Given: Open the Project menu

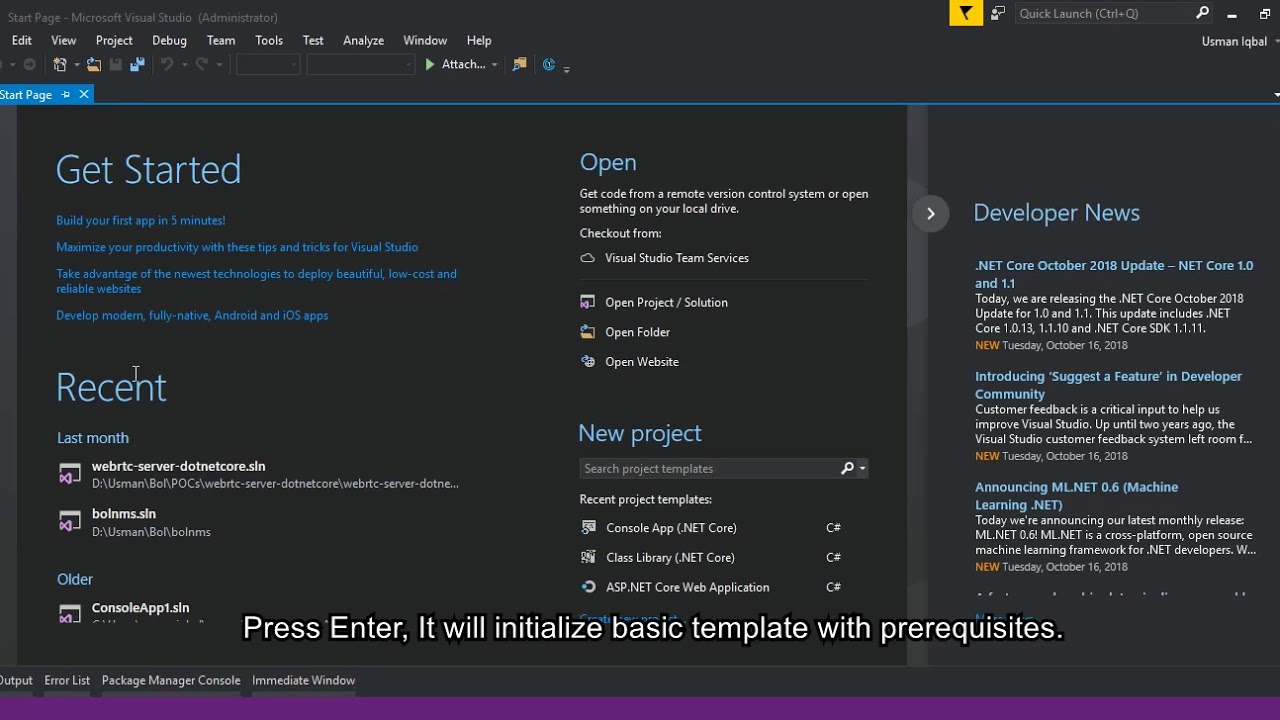Looking at the screenshot, I should [114, 40].
